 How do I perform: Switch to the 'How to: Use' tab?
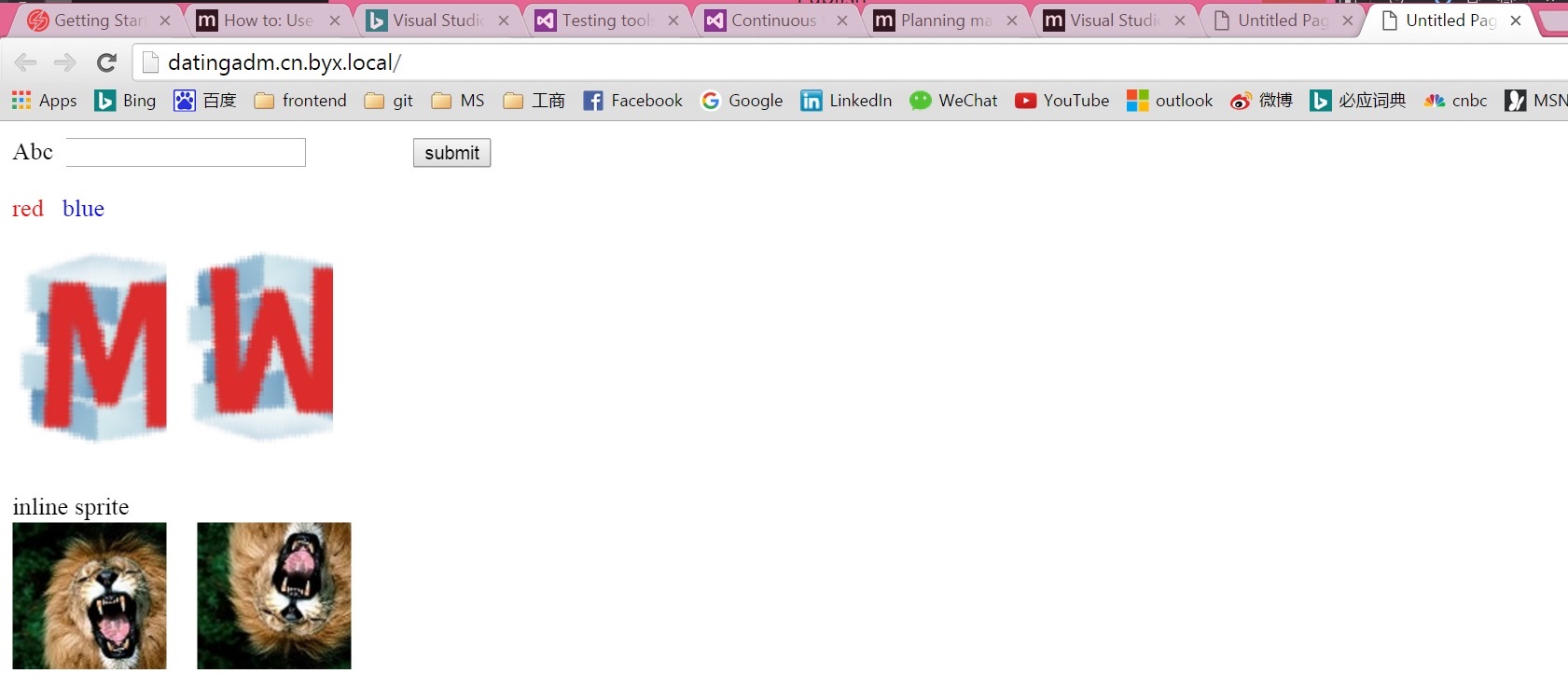[x=268, y=21]
